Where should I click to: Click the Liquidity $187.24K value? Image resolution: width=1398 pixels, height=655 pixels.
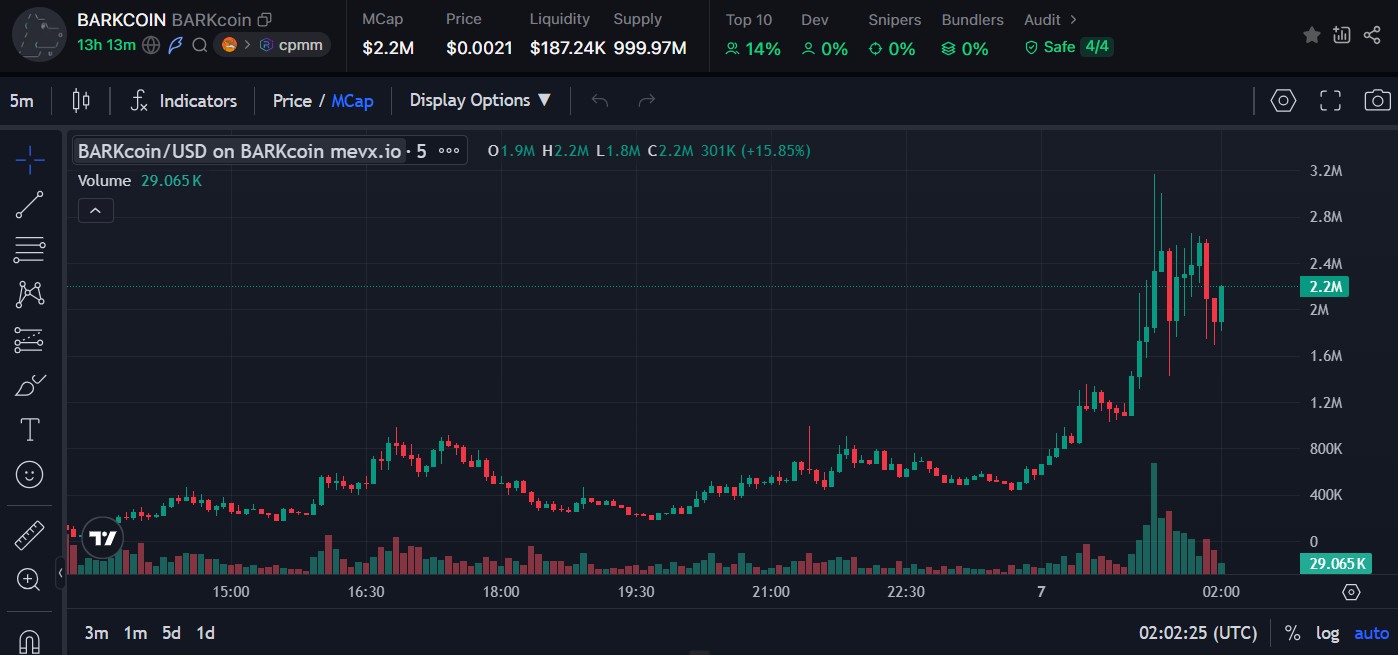click(568, 48)
